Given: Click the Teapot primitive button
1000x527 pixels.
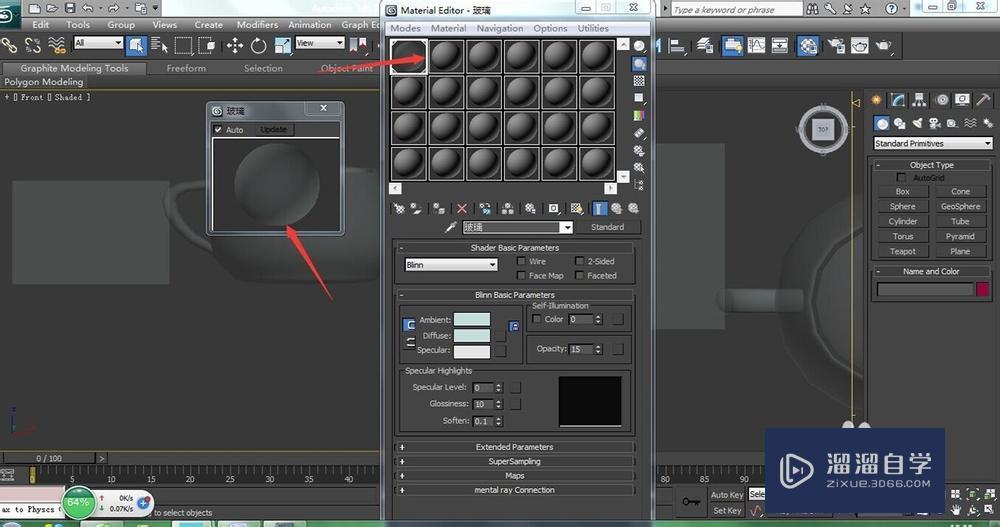Looking at the screenshot, I should point(902,251).
